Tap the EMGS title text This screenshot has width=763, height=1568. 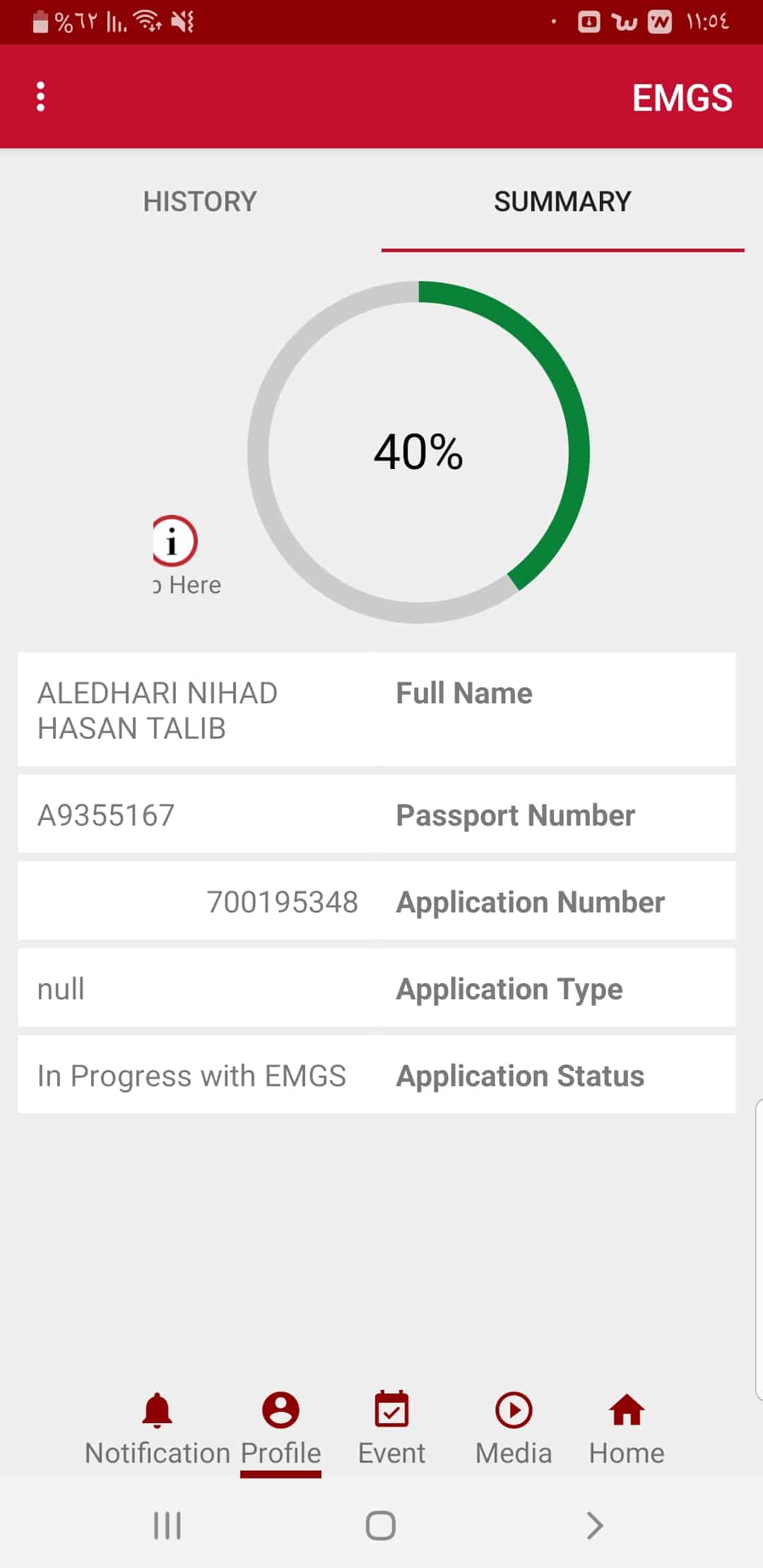(682, 98)
